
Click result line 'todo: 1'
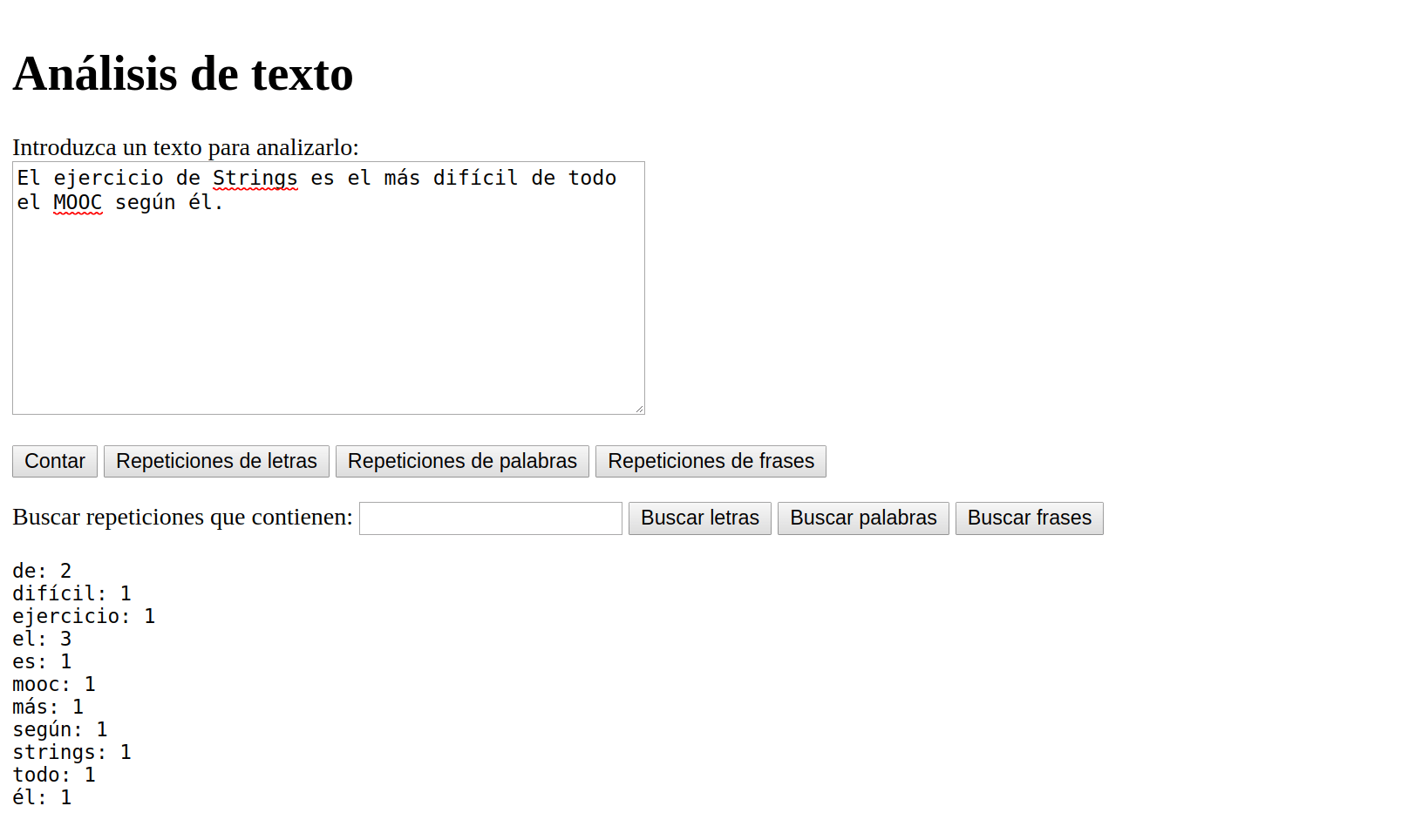pos(54,775)
